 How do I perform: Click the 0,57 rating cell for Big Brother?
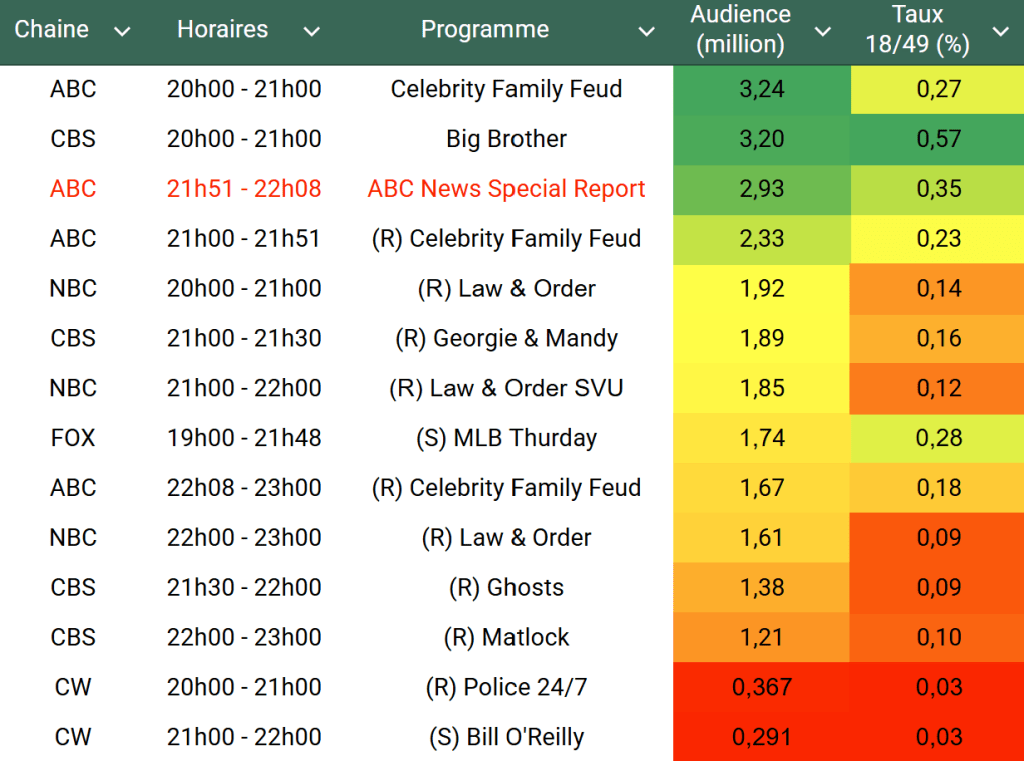[938, 139]
